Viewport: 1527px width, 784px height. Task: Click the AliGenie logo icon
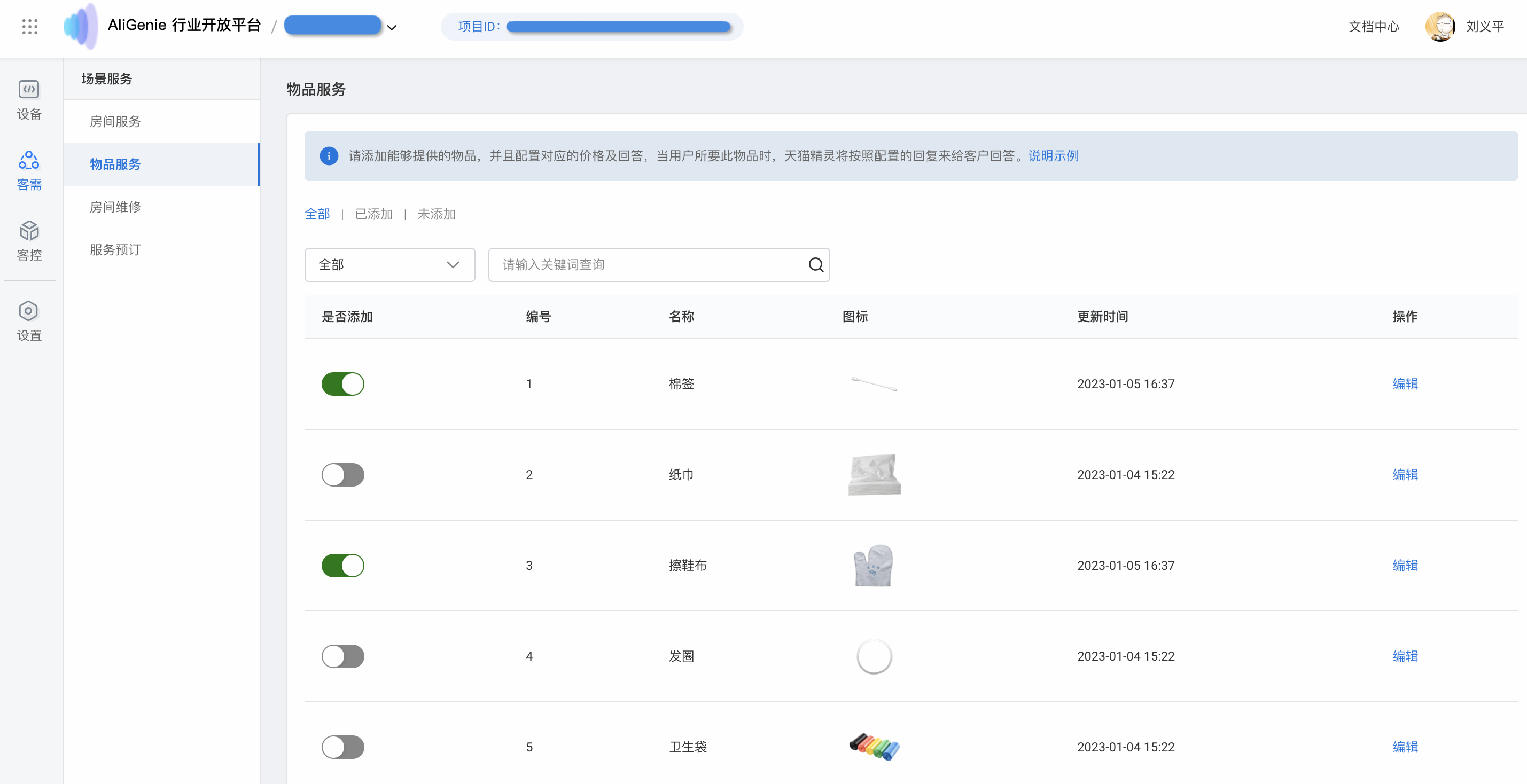81,26
